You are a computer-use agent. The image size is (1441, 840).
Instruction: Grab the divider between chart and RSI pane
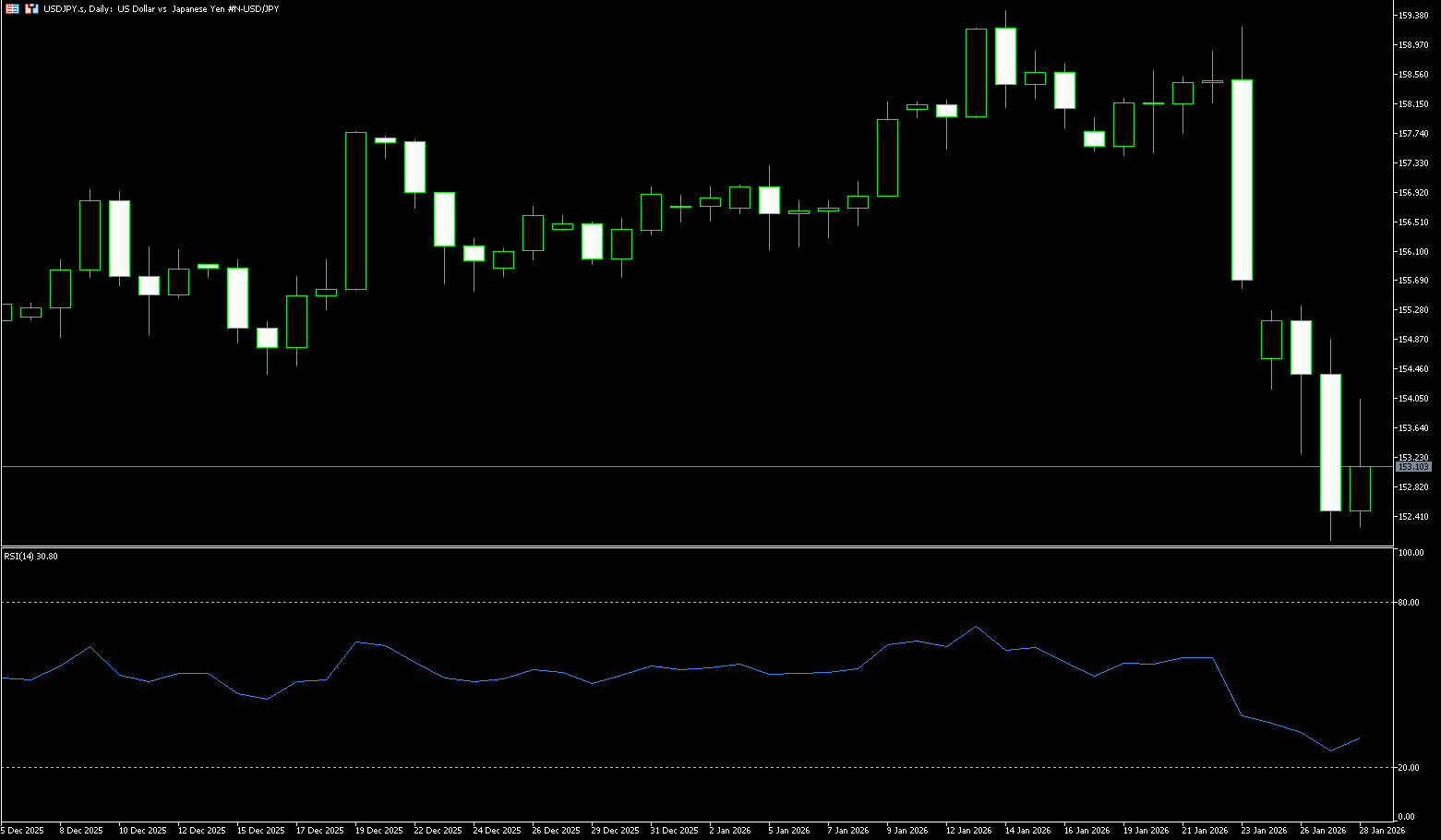[x=692, y=546]
